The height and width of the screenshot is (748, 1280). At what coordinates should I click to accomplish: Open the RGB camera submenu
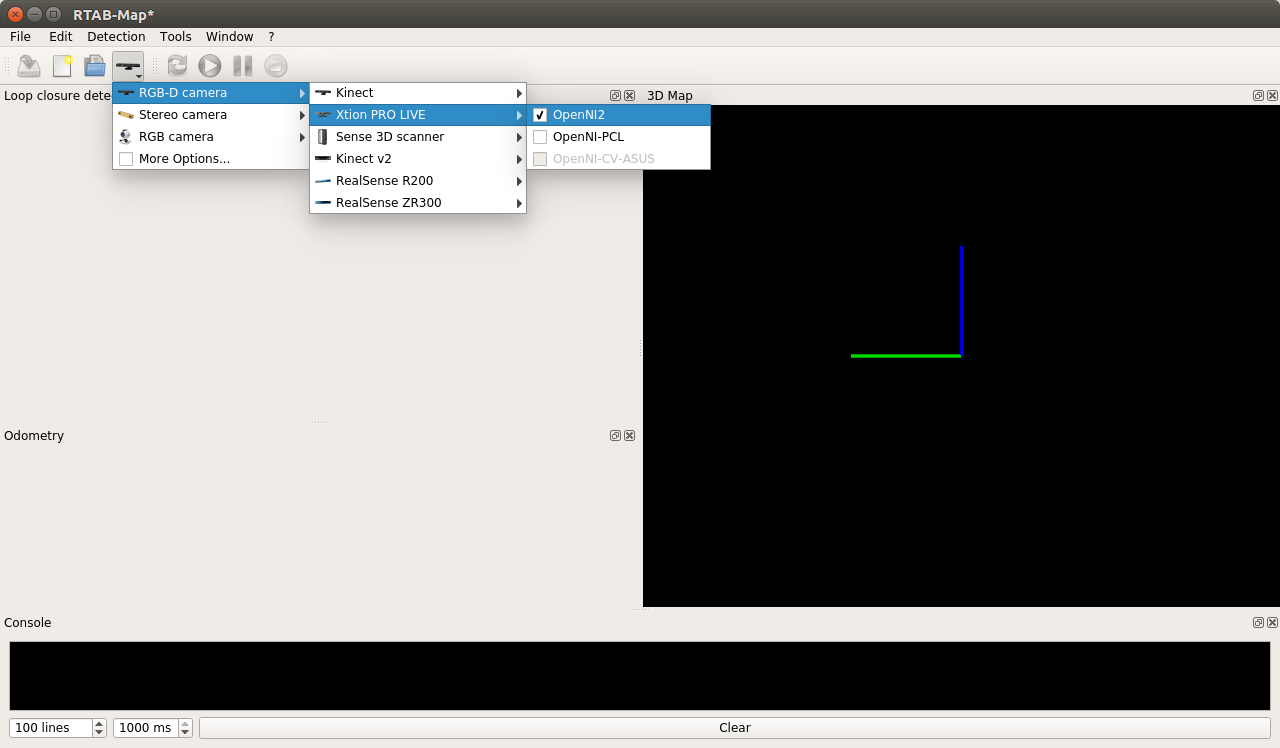pyautogui.click(x=211, y=137)
